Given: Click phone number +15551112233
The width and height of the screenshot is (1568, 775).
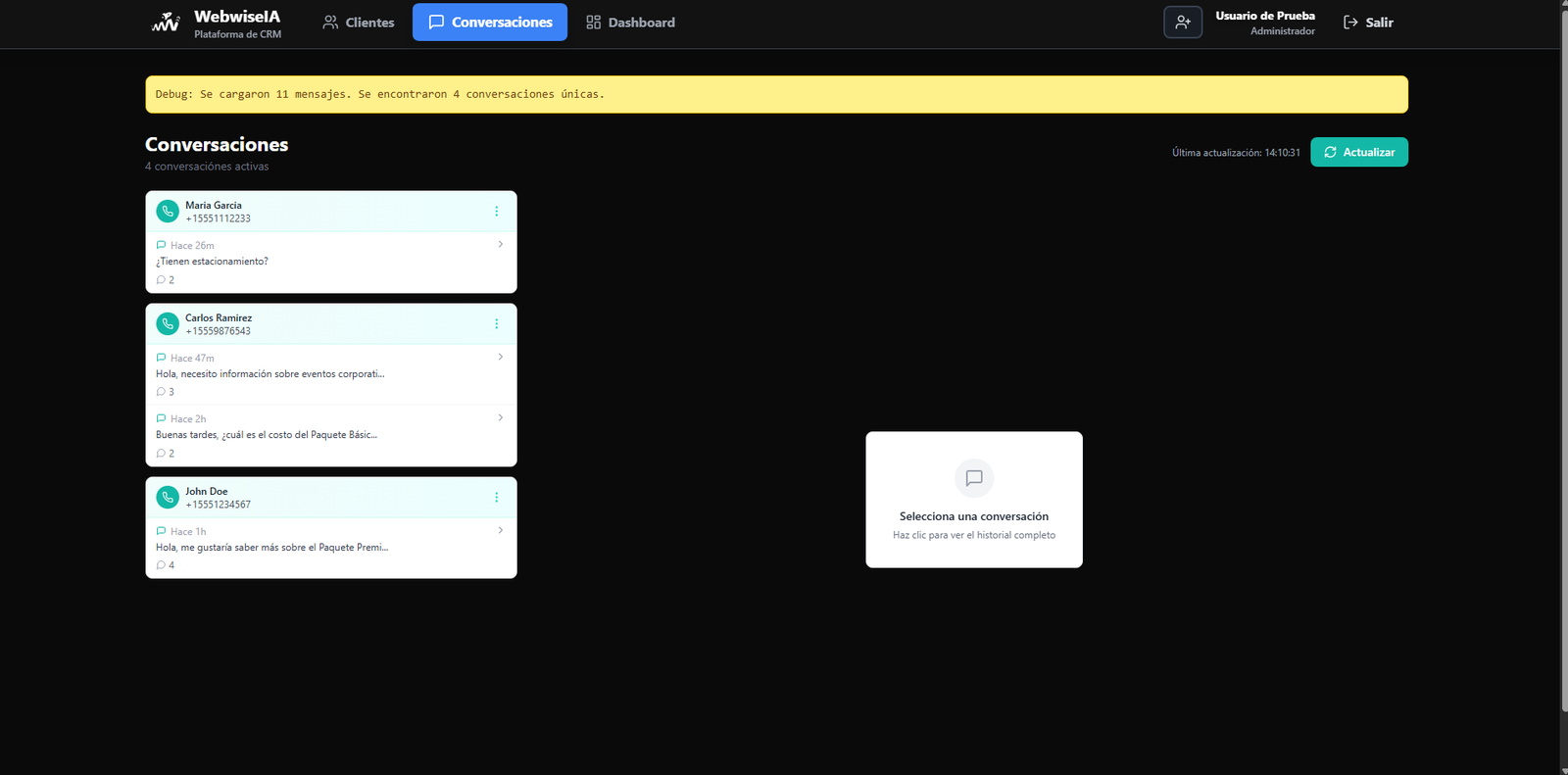Looking at the screenshot, I should click(x=219, y=218).
